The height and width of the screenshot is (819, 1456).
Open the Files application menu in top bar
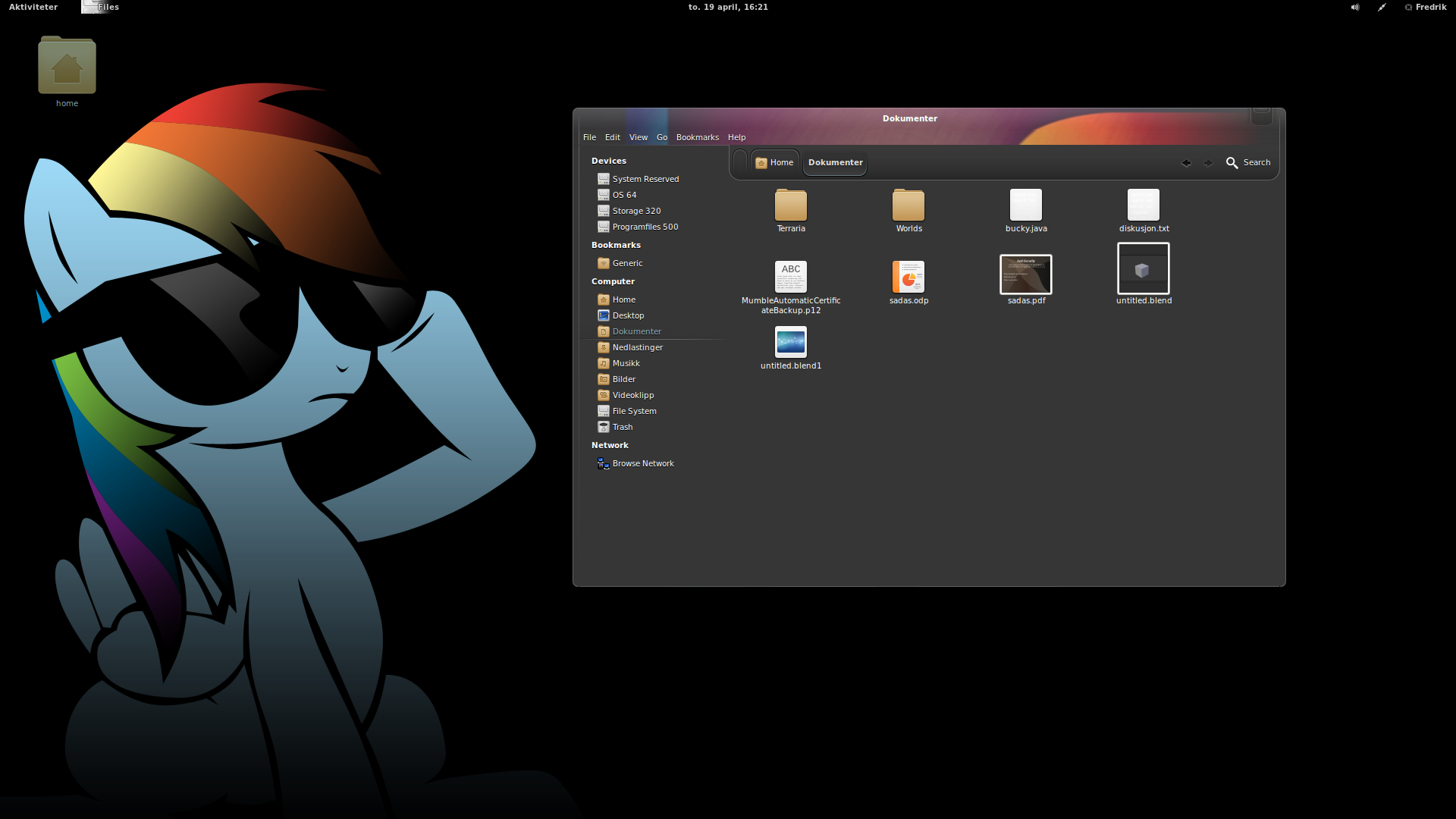tap(100, 7)
